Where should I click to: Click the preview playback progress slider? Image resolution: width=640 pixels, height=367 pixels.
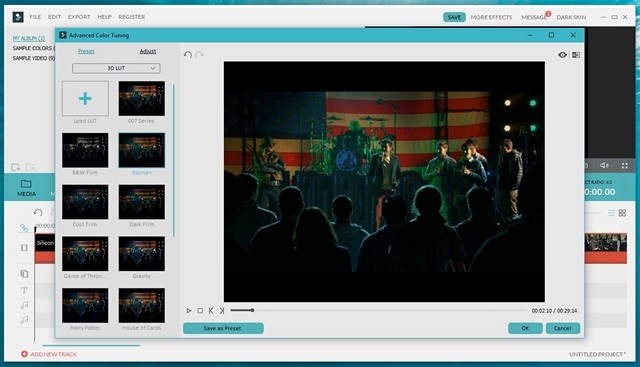tap(378, 310)
